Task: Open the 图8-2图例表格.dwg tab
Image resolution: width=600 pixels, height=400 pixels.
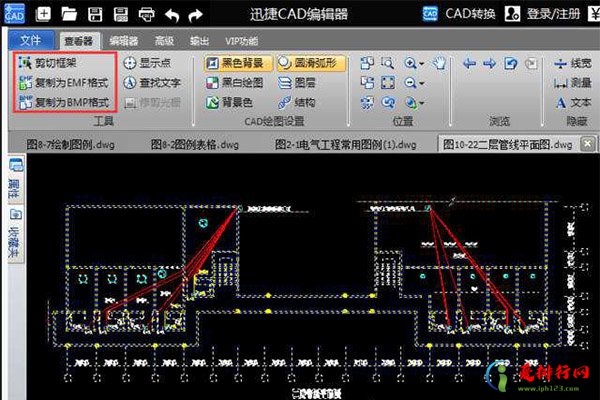Action: click(x=194, y=145)
